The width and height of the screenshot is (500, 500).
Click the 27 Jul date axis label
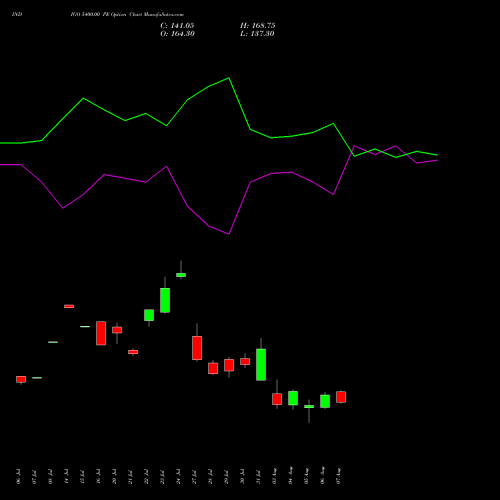pos(194,476)
